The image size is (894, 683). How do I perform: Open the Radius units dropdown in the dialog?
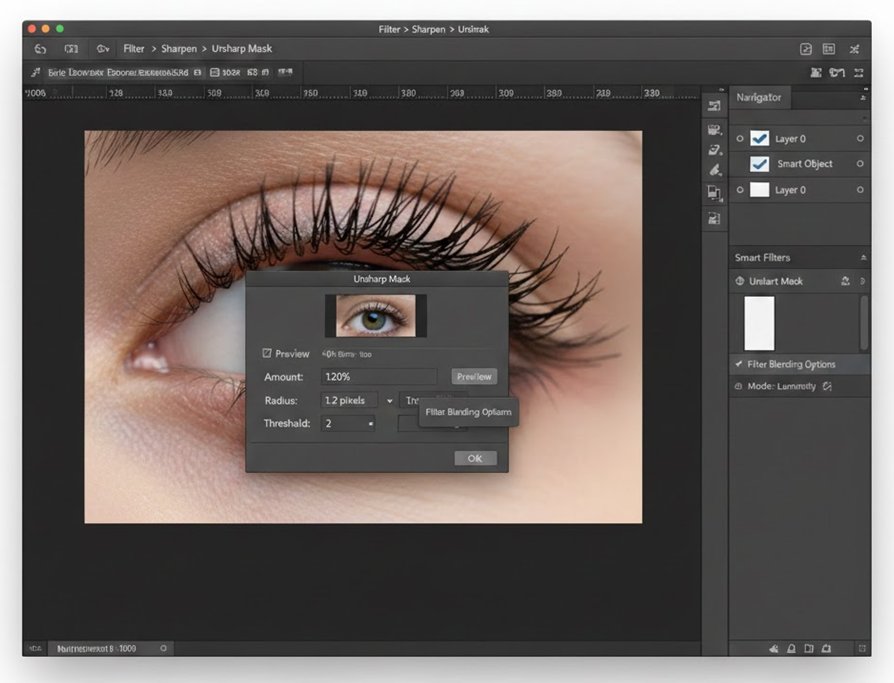click(390, 400)
